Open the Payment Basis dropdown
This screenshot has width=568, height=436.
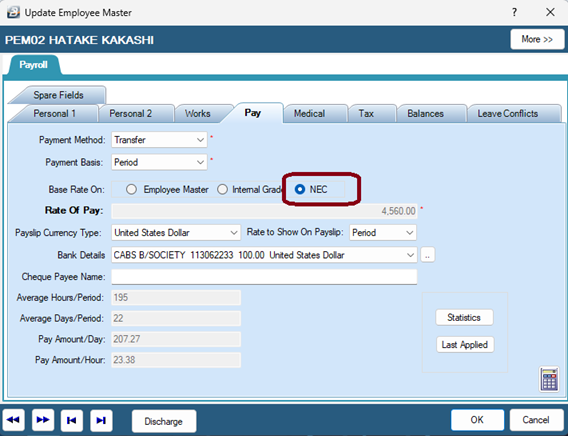[200, 162]
